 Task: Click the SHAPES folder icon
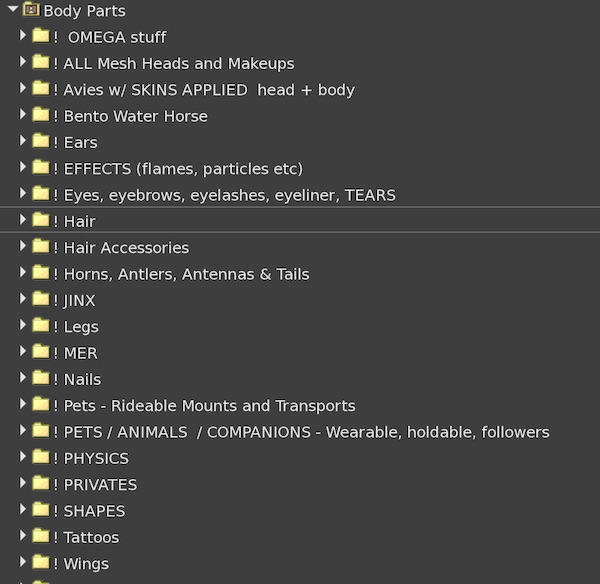click(41, 509)
